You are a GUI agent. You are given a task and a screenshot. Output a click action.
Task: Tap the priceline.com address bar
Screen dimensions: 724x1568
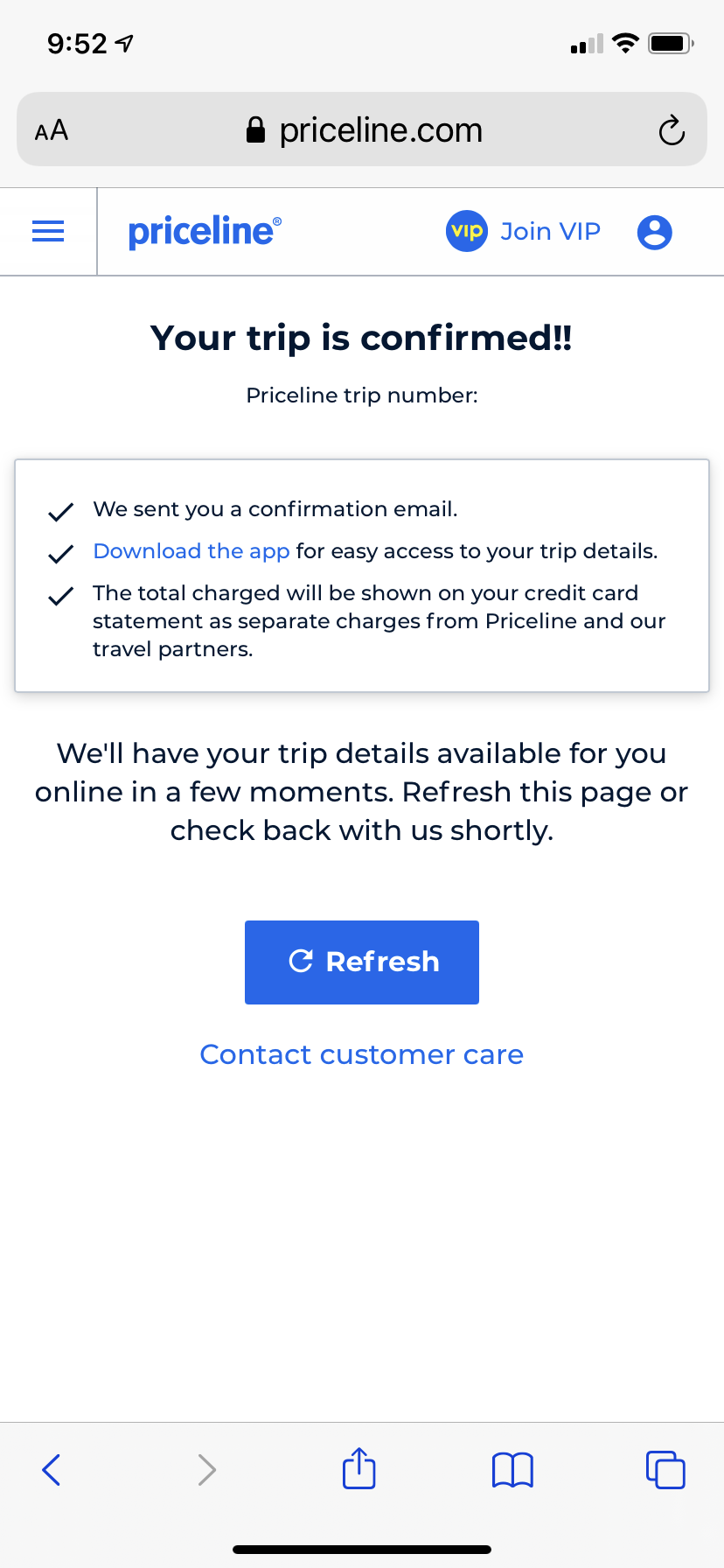pyautogui.click(x=380, y=130)
